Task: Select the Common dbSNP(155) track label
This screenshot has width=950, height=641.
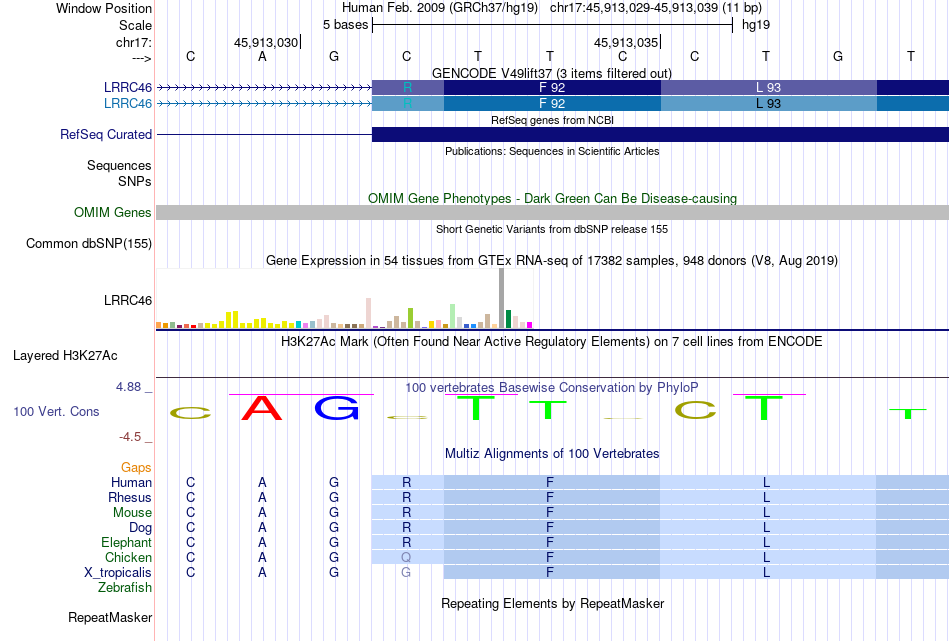Action: (88, 244)
